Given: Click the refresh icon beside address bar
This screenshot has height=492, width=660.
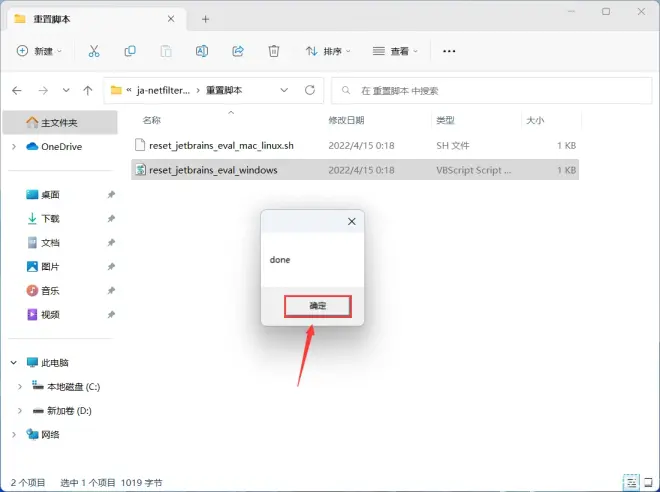Looking at the screenshot, I should pos(310,90).
